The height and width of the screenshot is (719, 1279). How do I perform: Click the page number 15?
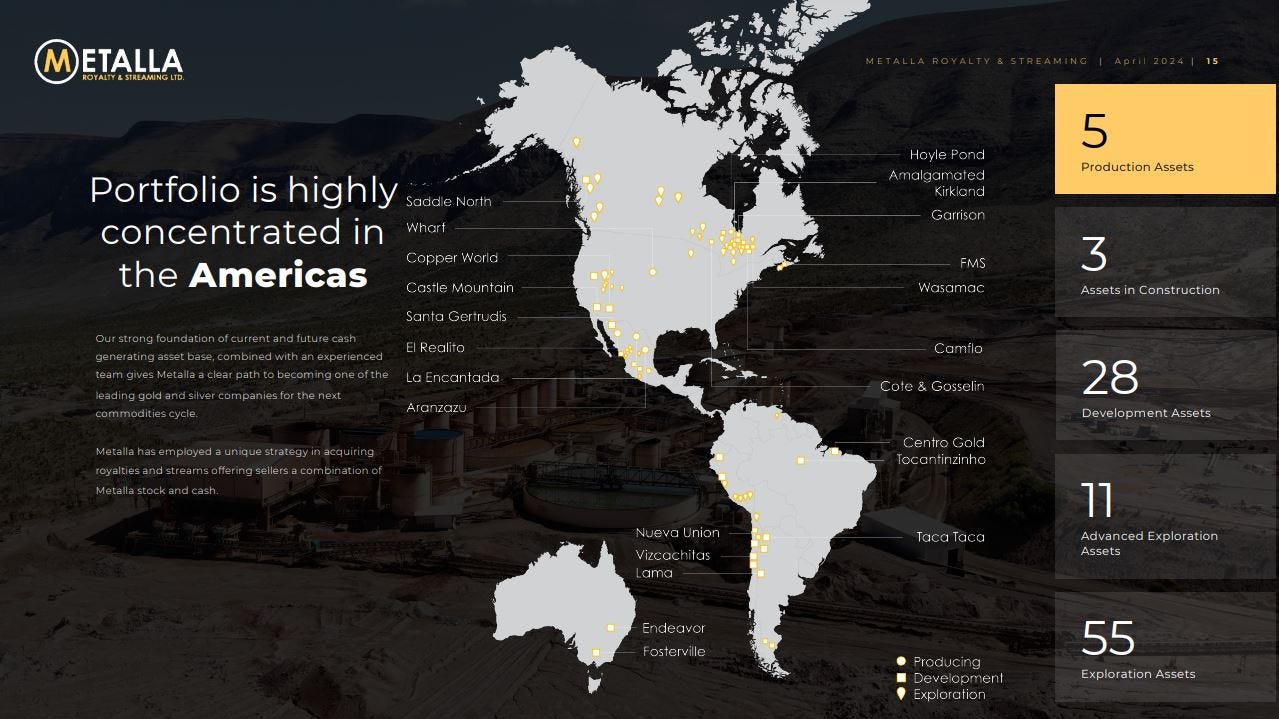tap(1212, 61)
